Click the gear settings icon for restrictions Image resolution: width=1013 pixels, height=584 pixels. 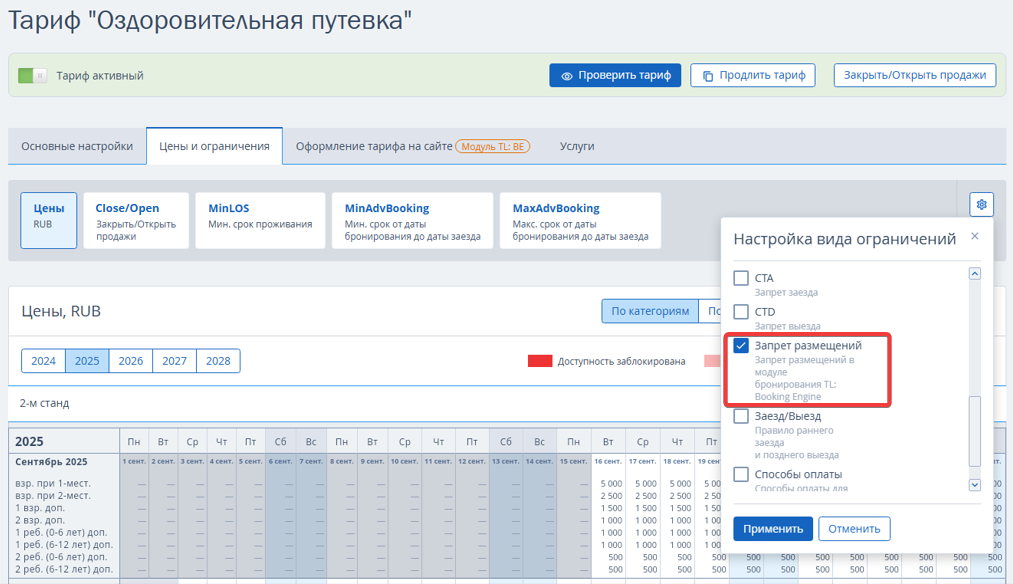(981, 205)
